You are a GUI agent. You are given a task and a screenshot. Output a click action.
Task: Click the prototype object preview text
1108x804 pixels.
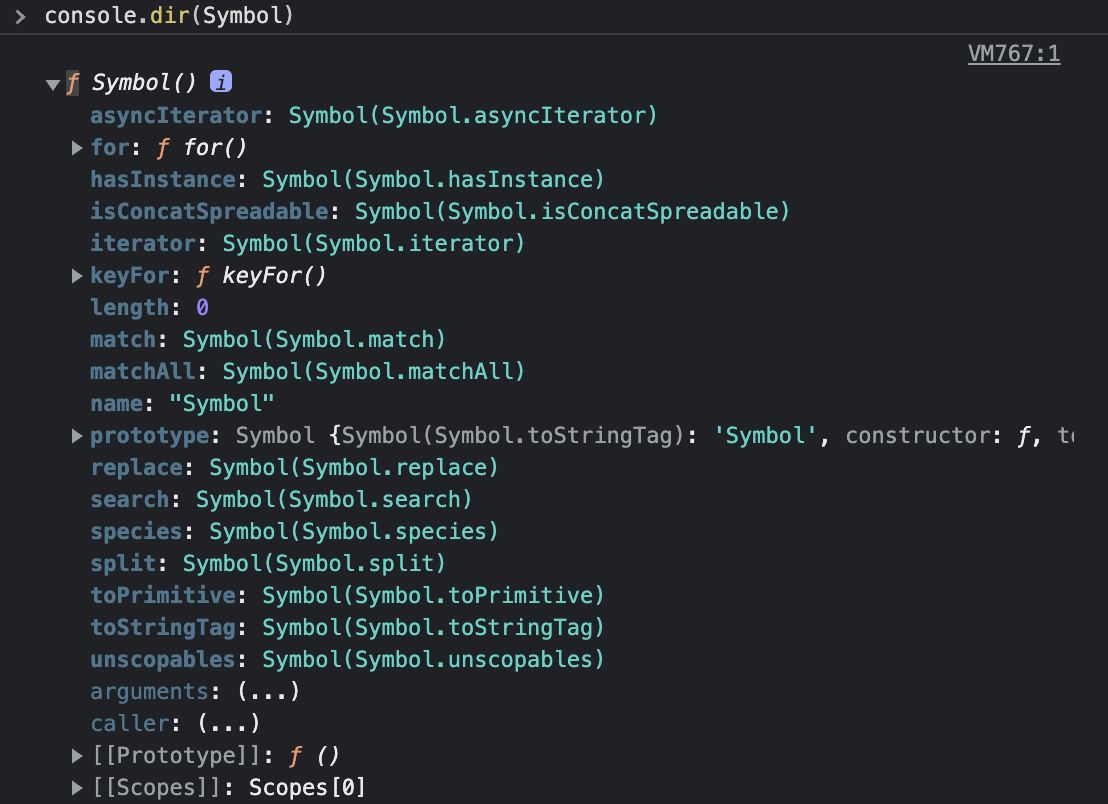654,436
